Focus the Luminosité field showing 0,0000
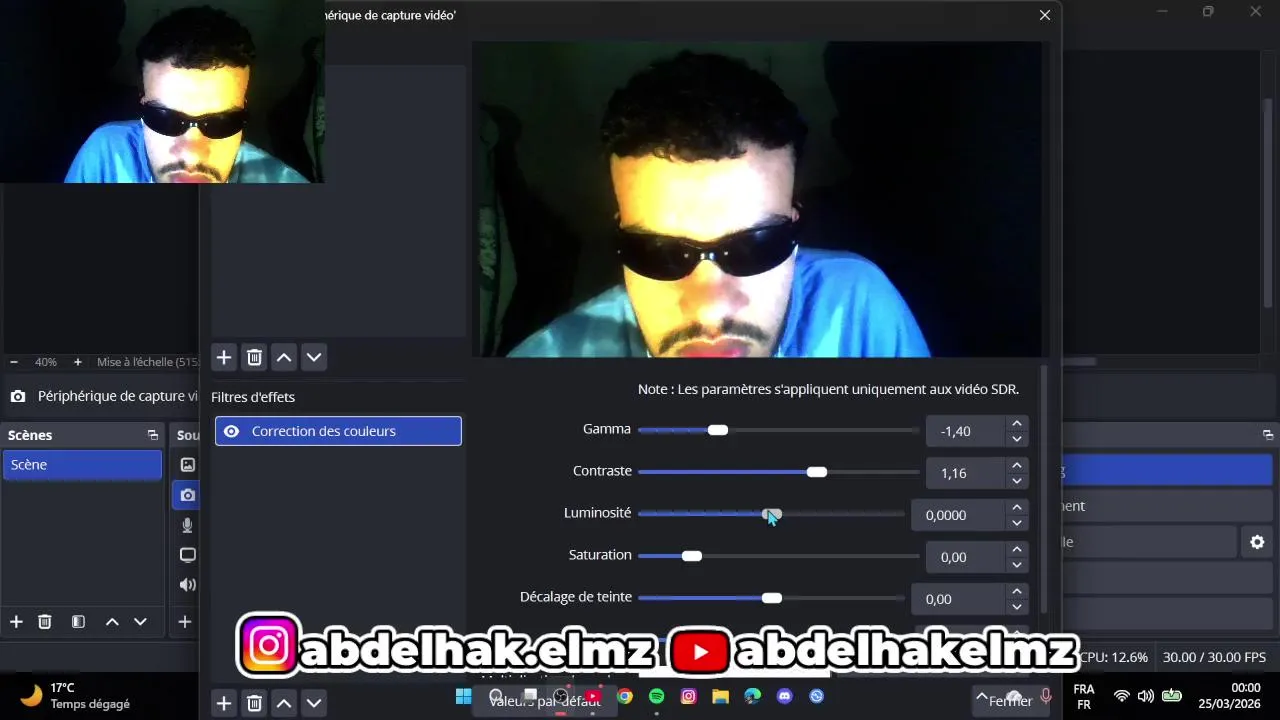Image resolution: width=1280 pixels, height=720 pixels. (959, 515)
